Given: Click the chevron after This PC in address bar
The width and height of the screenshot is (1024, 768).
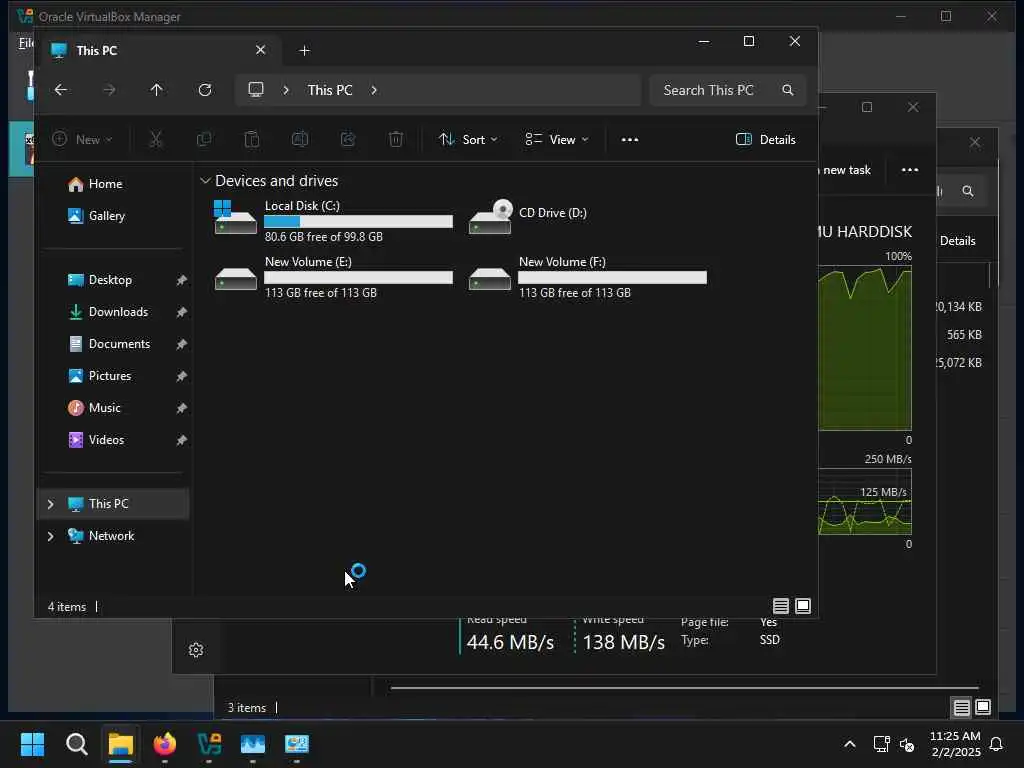Looking at the screenshot, I should [x=374, y=90].
